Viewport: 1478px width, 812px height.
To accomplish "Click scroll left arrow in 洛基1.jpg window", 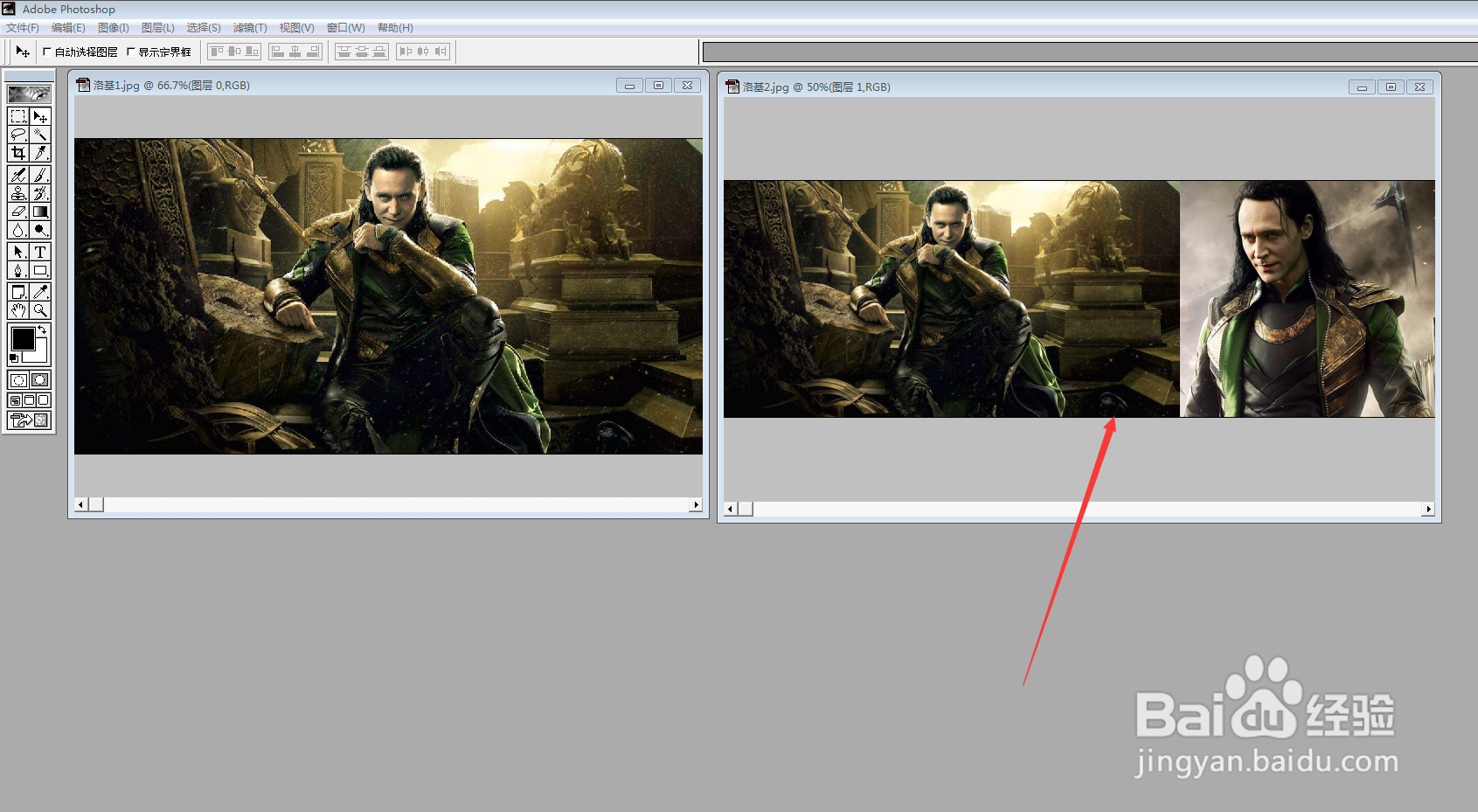I will point(81,504).
